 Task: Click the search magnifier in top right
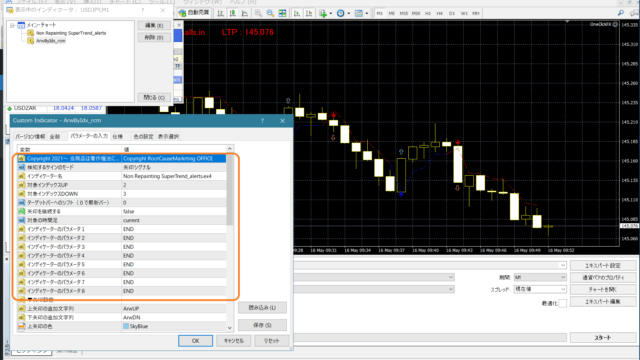point(621,13)
